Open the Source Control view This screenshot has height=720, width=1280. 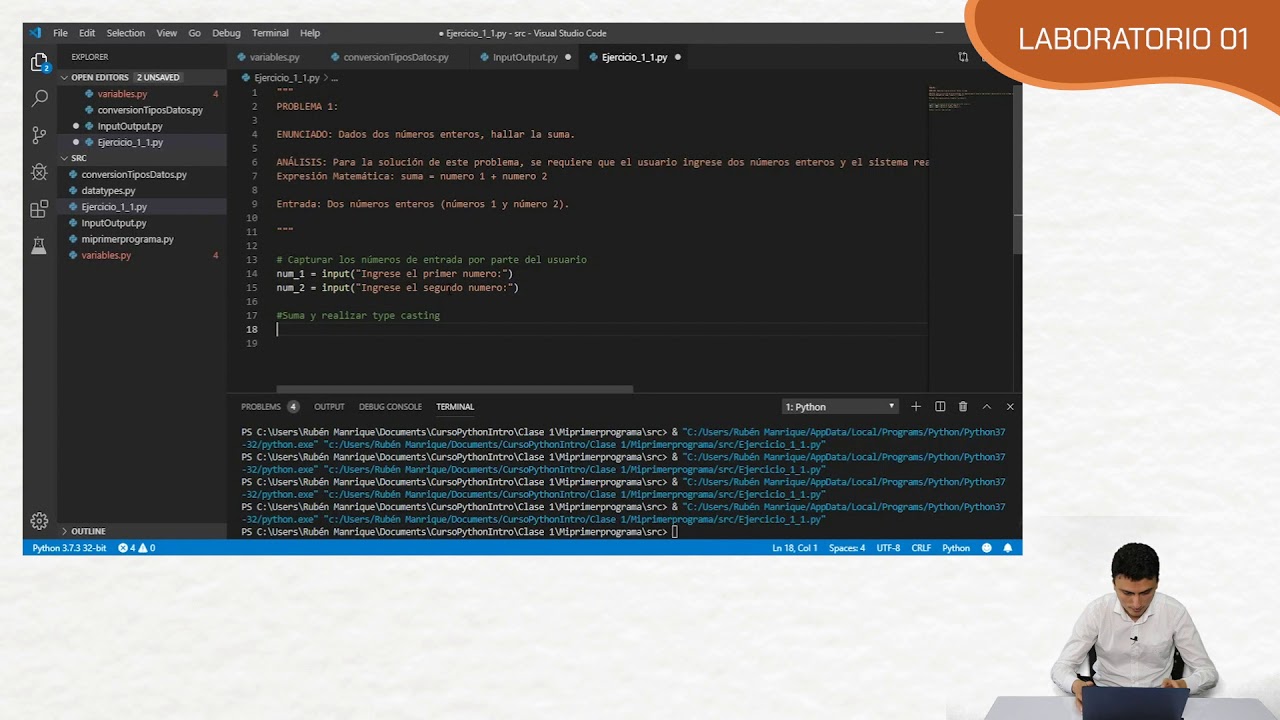[x=39, y=135]
